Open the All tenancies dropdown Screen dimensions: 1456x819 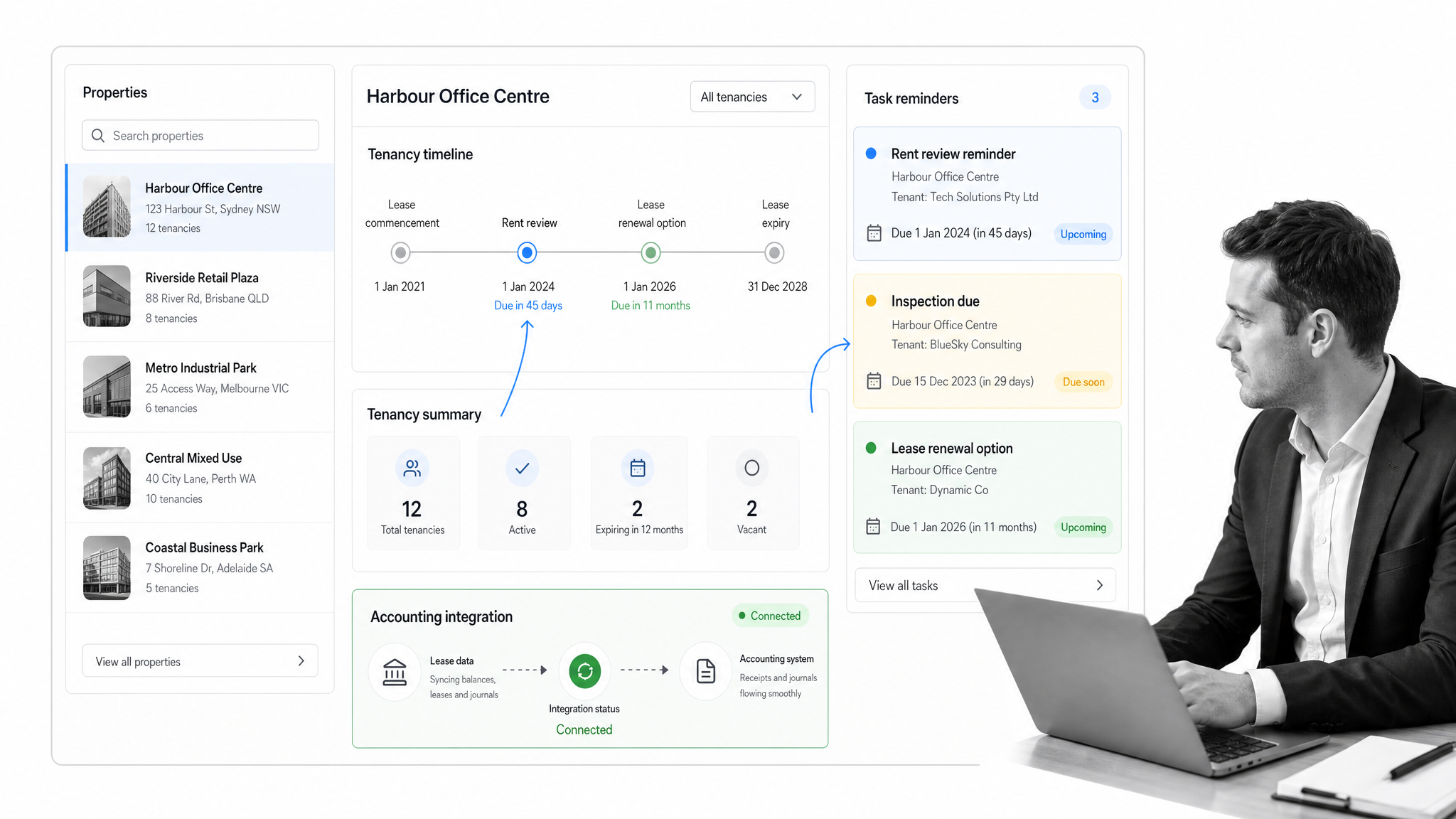752,97
